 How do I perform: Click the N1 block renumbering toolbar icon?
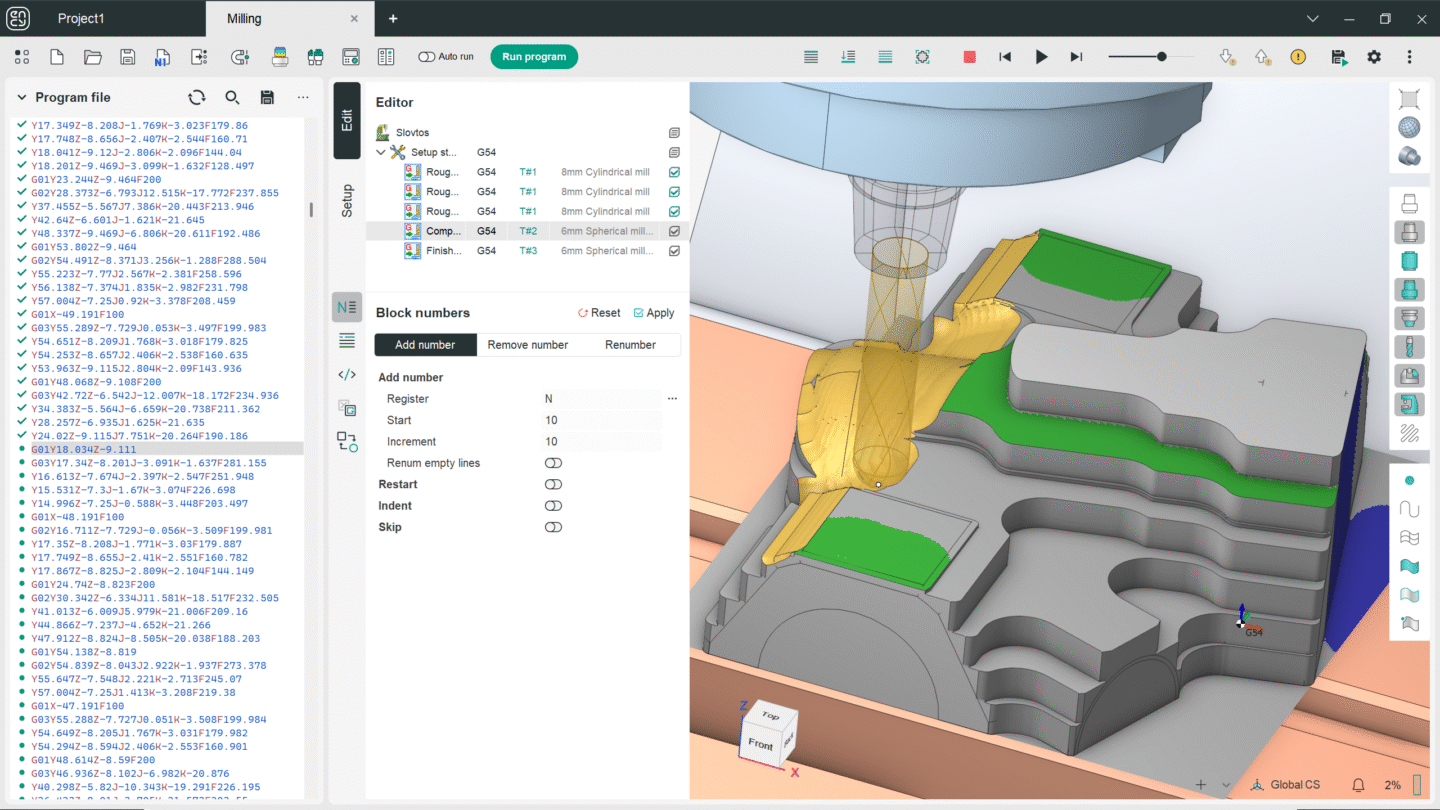161,57
